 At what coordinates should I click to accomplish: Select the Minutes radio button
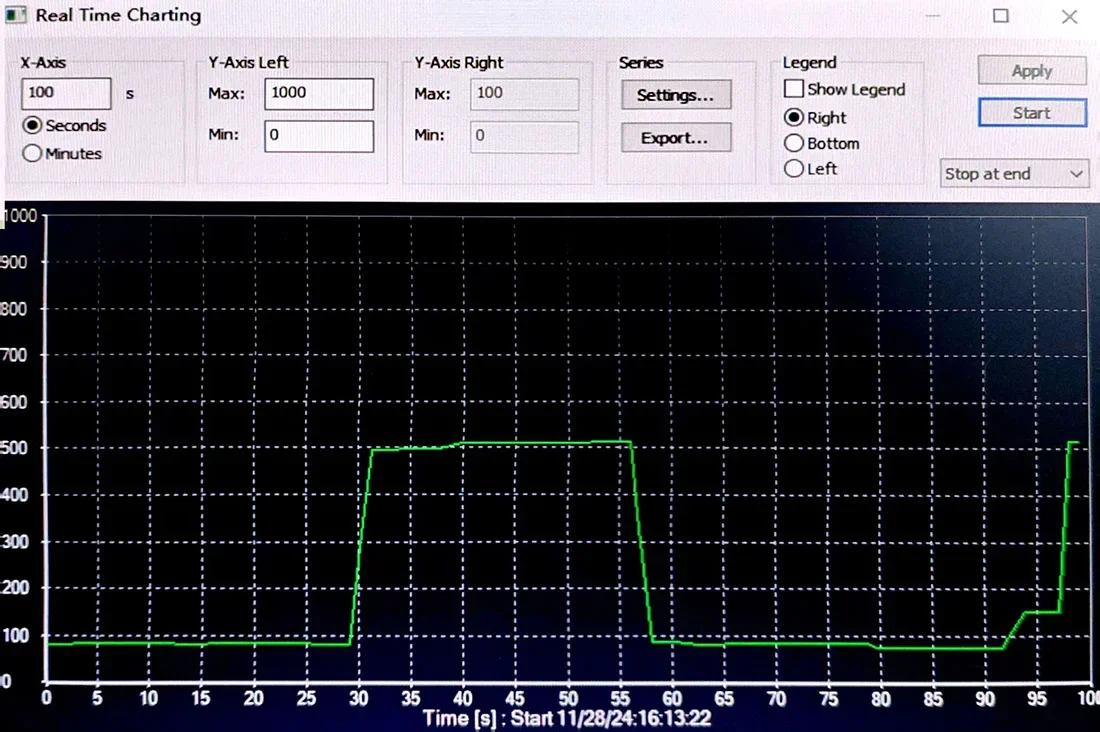click(x=32, y=153)
